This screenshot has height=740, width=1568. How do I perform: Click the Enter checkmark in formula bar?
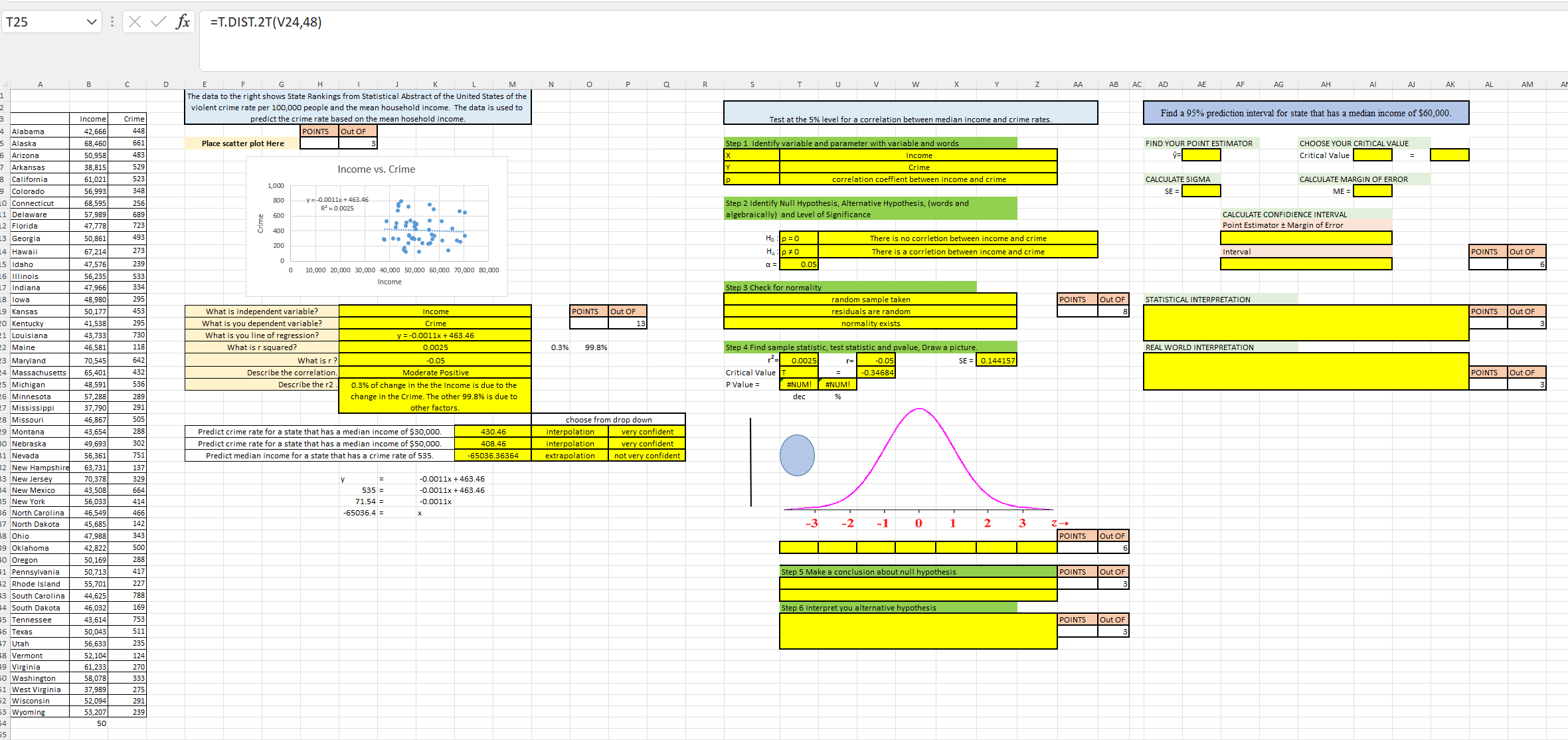158,22
